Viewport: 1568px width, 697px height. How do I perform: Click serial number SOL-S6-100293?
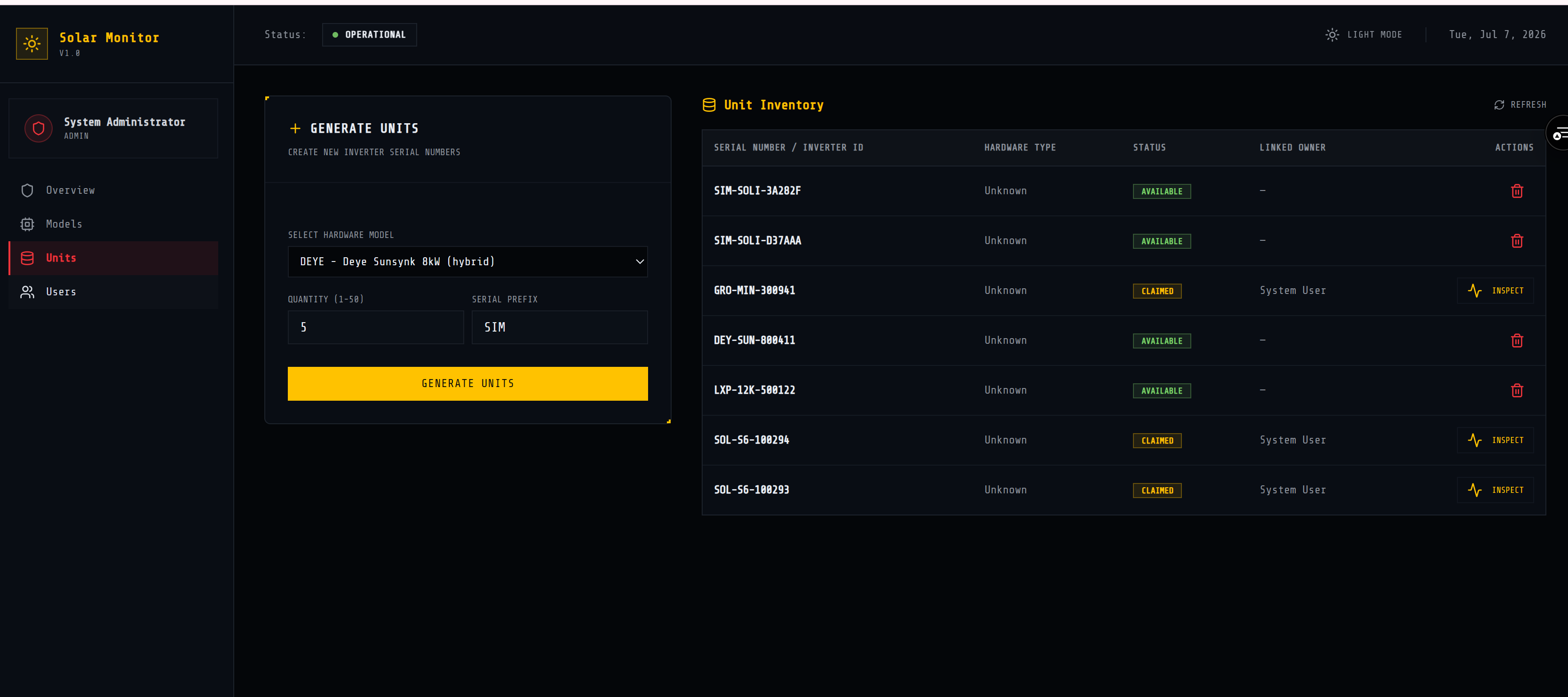click(x=751, y=490)
